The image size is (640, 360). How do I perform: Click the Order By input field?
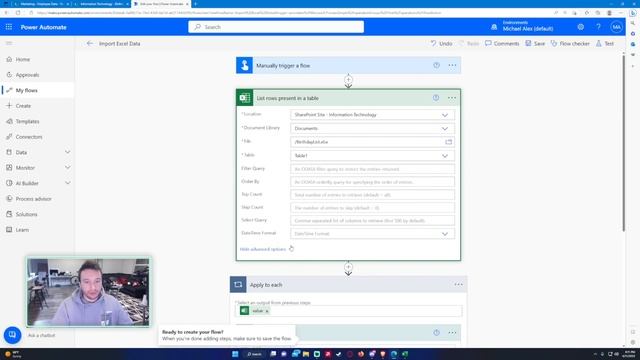point(372,182)
